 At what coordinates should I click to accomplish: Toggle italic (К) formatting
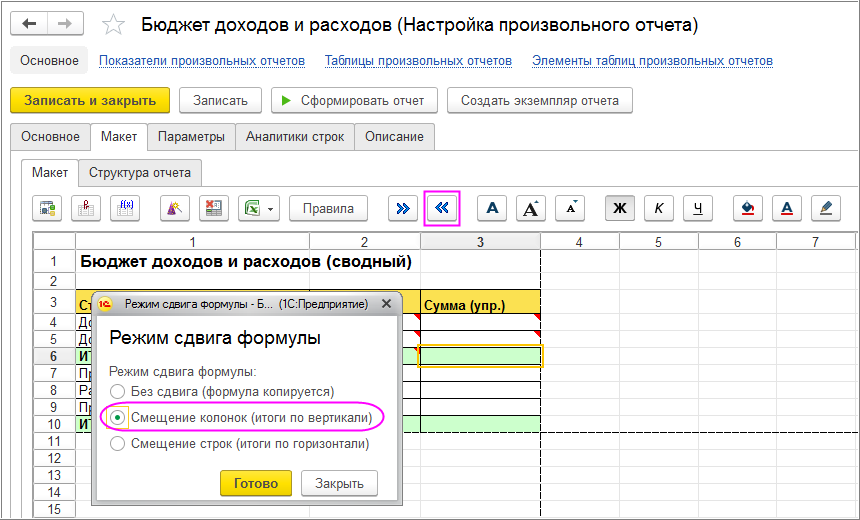click(658, 208)
